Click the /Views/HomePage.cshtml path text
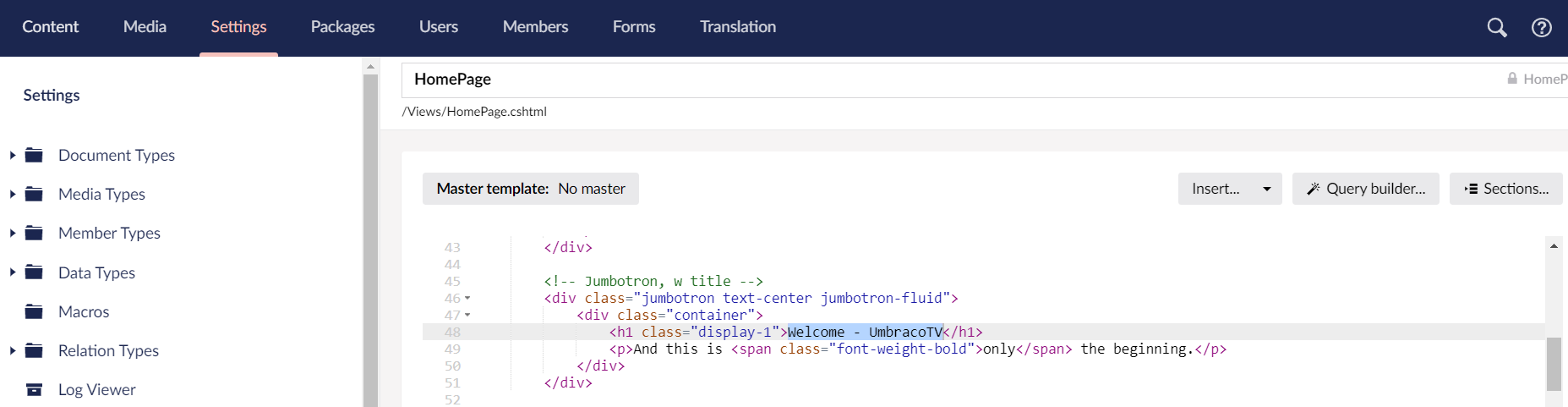The width and height of the screenshot is (1568, 407). tap(474, 111)
